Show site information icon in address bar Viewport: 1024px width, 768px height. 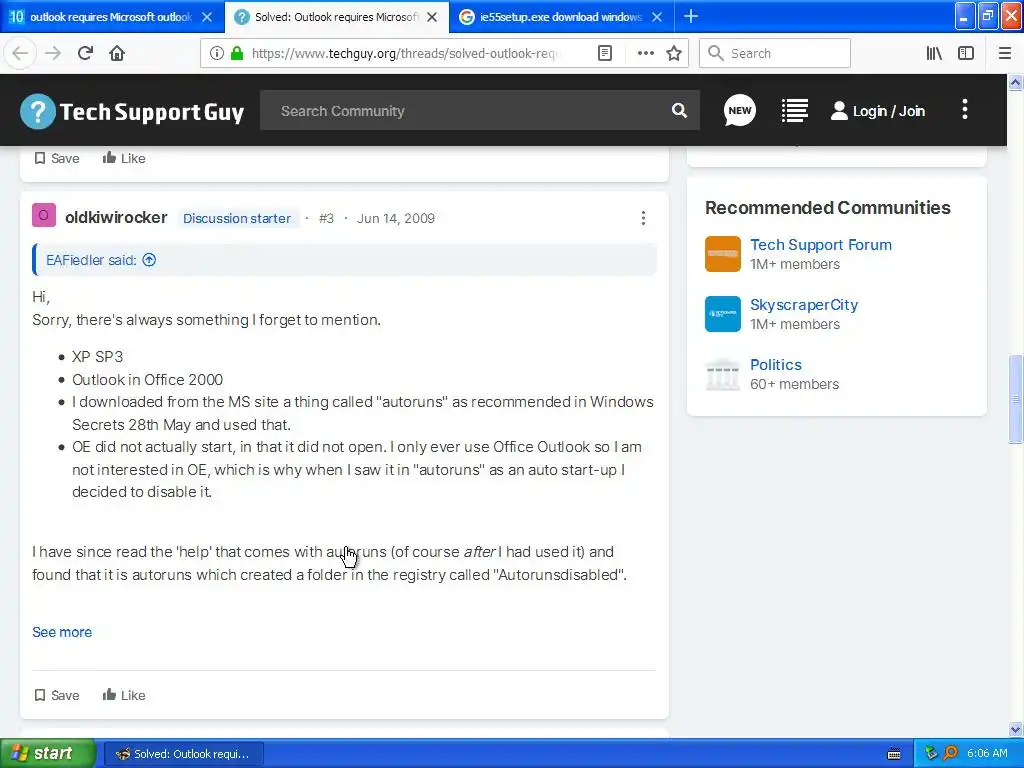pos(216,54)
